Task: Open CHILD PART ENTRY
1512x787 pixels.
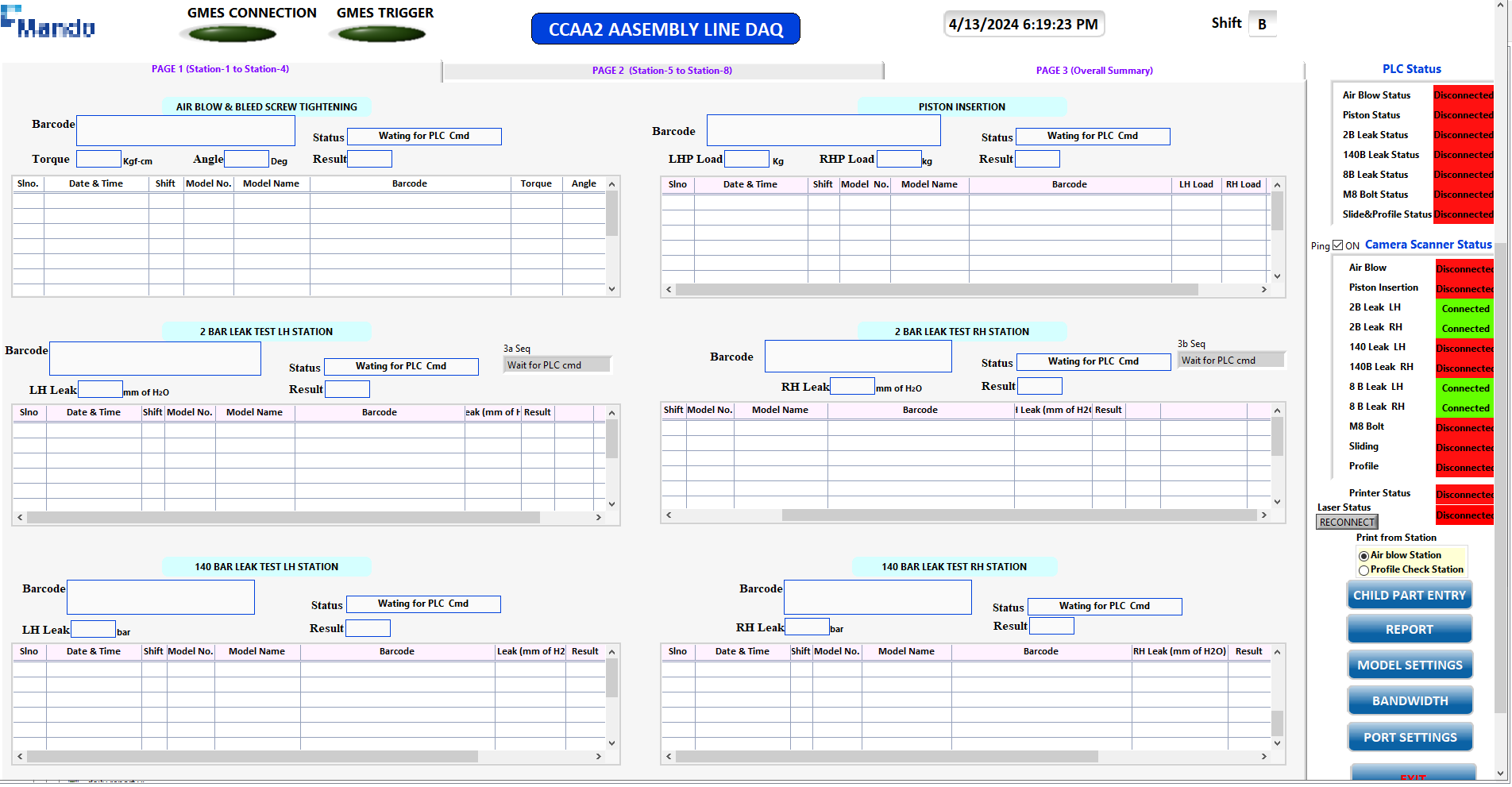Action: 1409,596
